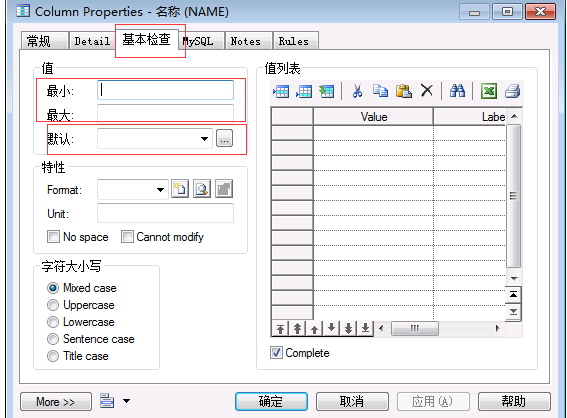This screenshot has height=418, width=567.
Task: Move value row down one page
Action: click(348, 329)
